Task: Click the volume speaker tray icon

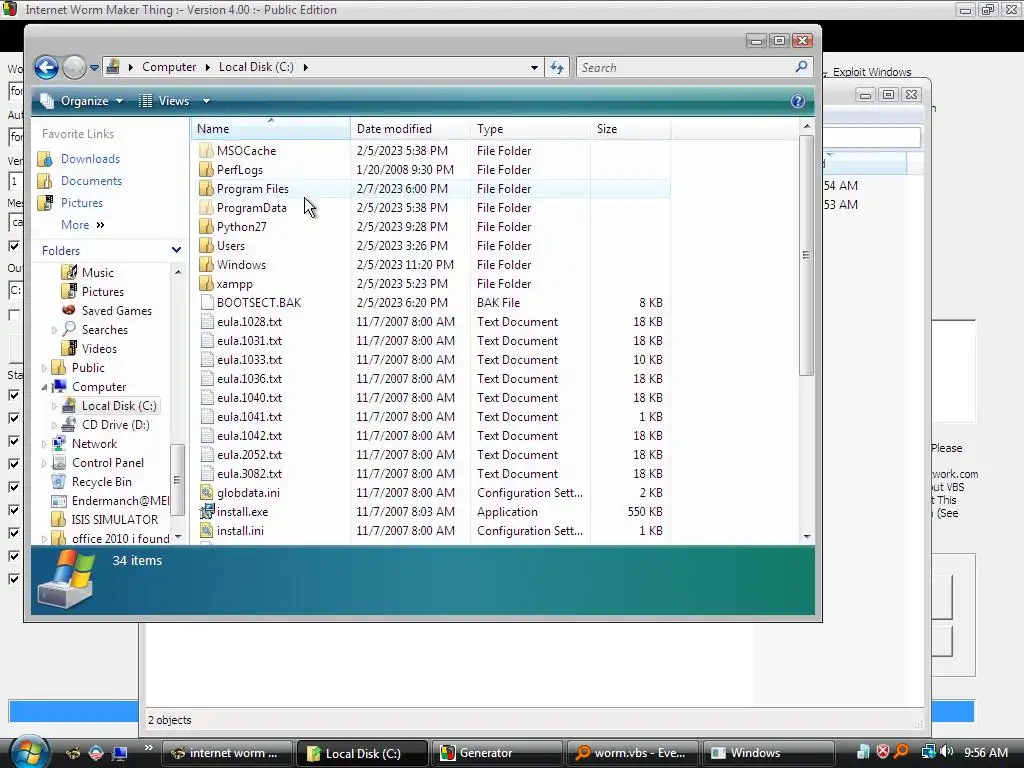Action: pyautogui.click(x=946, y=752)
